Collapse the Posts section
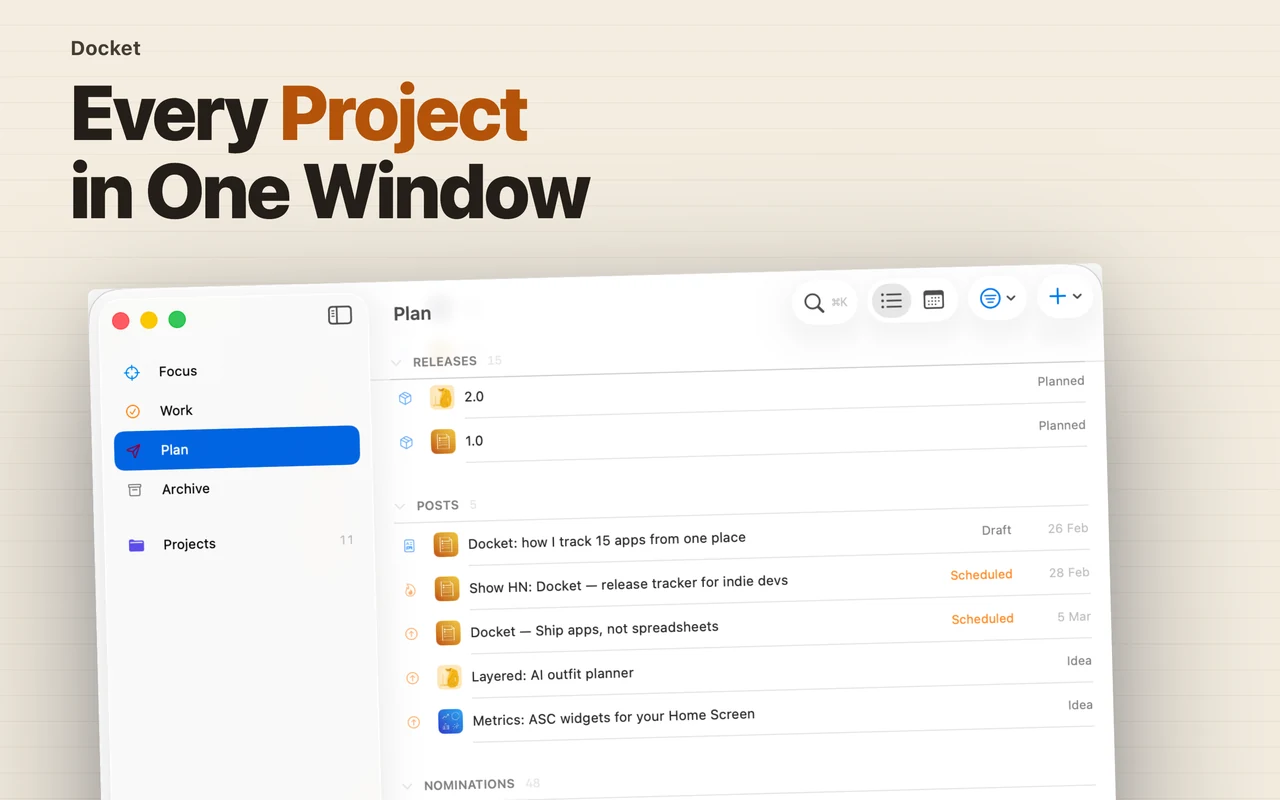 tap(400, 507)
